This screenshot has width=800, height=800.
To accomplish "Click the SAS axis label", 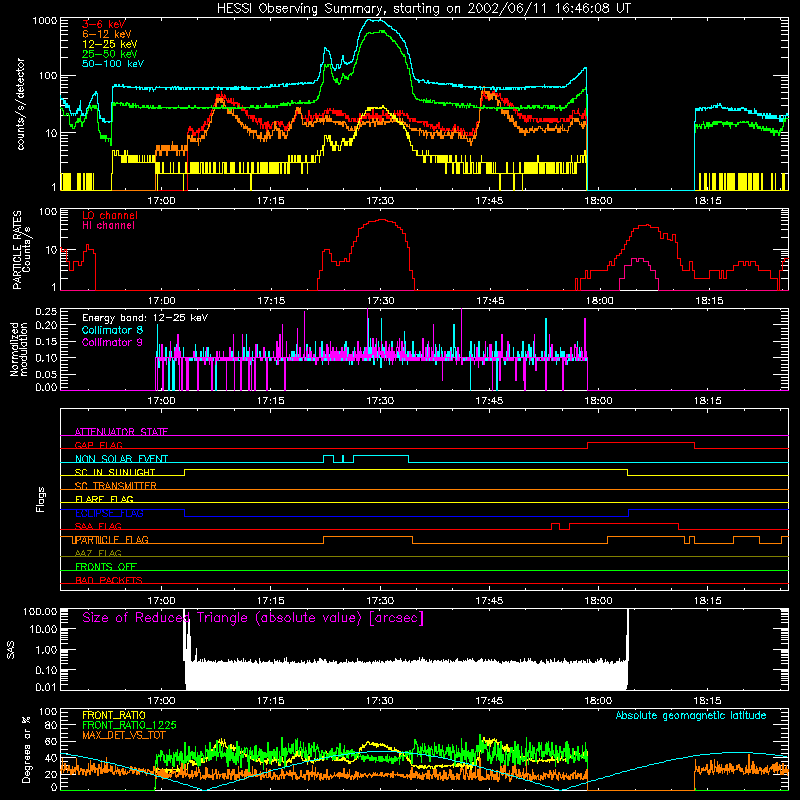I will tap(10, 650).
